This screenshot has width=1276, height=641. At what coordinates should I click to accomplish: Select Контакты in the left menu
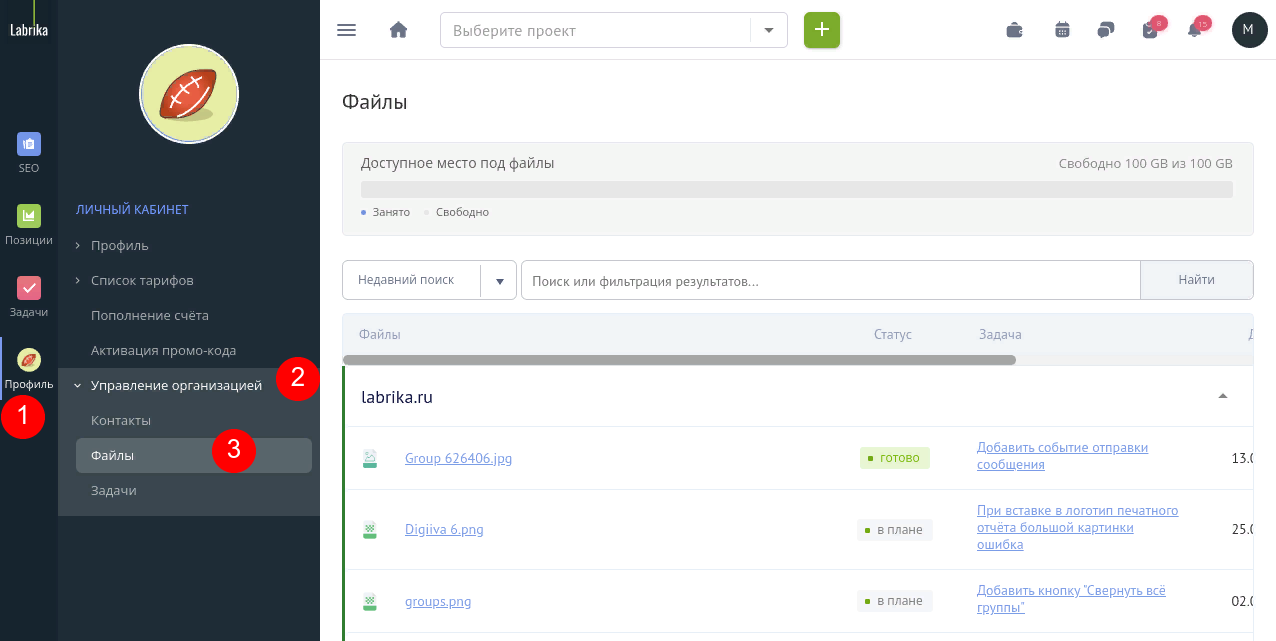coord(121,421)
